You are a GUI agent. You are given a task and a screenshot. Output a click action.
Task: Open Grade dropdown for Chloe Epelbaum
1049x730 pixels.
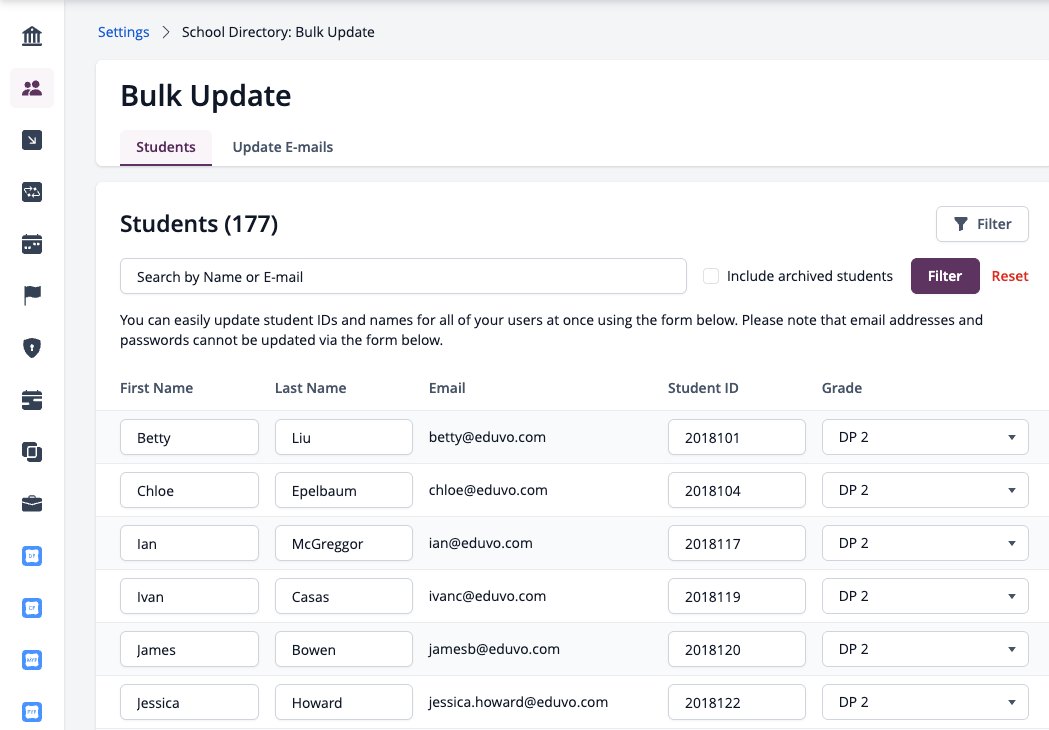pyautogui.click(x=925, y=490)
